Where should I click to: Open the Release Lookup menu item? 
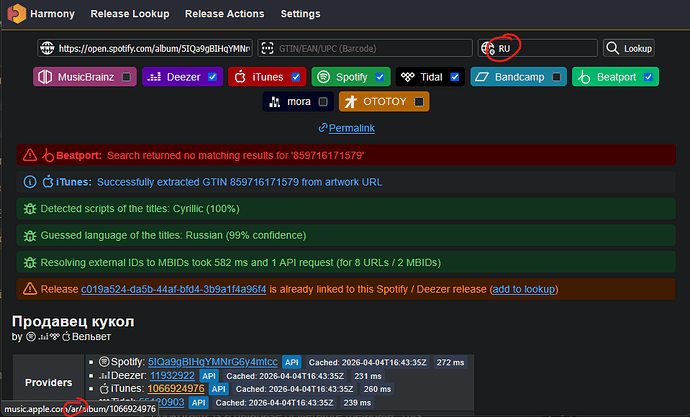coord(130,14)
